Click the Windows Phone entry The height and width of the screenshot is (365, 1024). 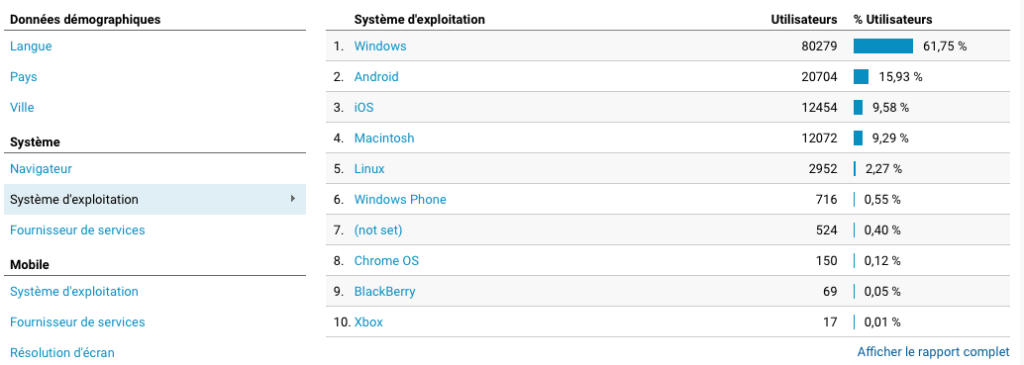tap(400, 200)
